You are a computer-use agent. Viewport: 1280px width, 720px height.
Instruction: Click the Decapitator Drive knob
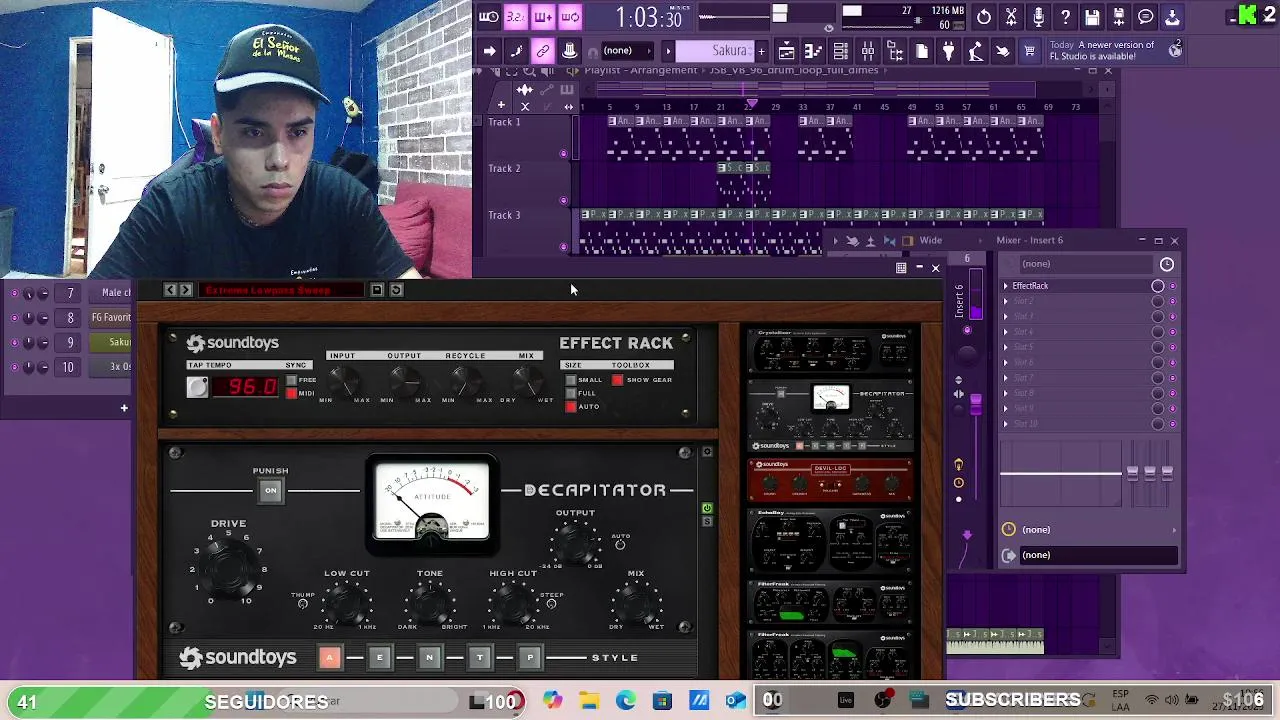[228, 568]
